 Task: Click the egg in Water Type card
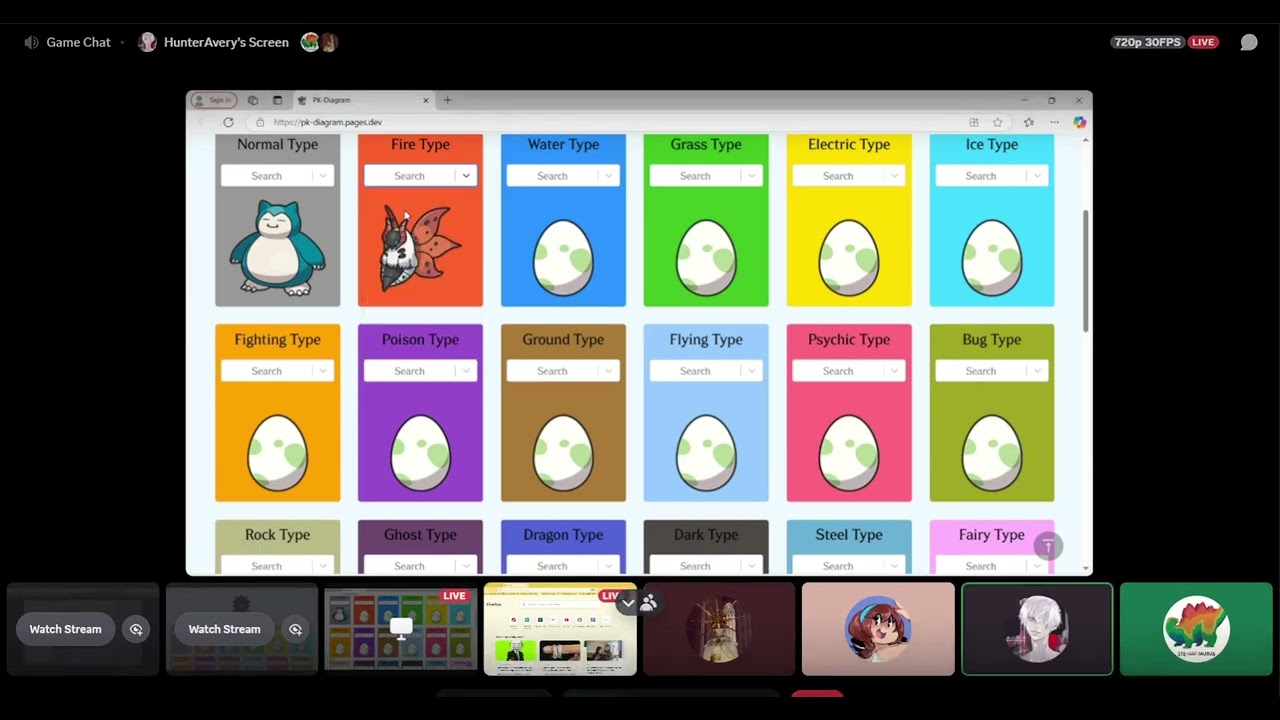tap(563, 258)
